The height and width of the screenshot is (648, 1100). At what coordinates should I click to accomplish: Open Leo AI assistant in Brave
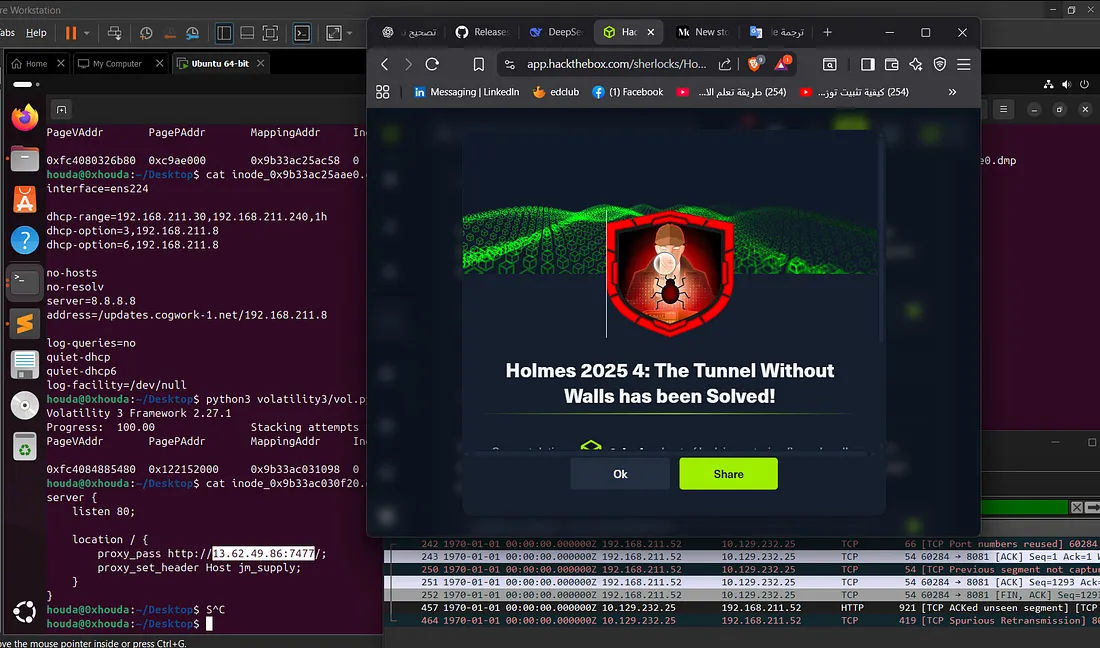[x=915, y=64]
